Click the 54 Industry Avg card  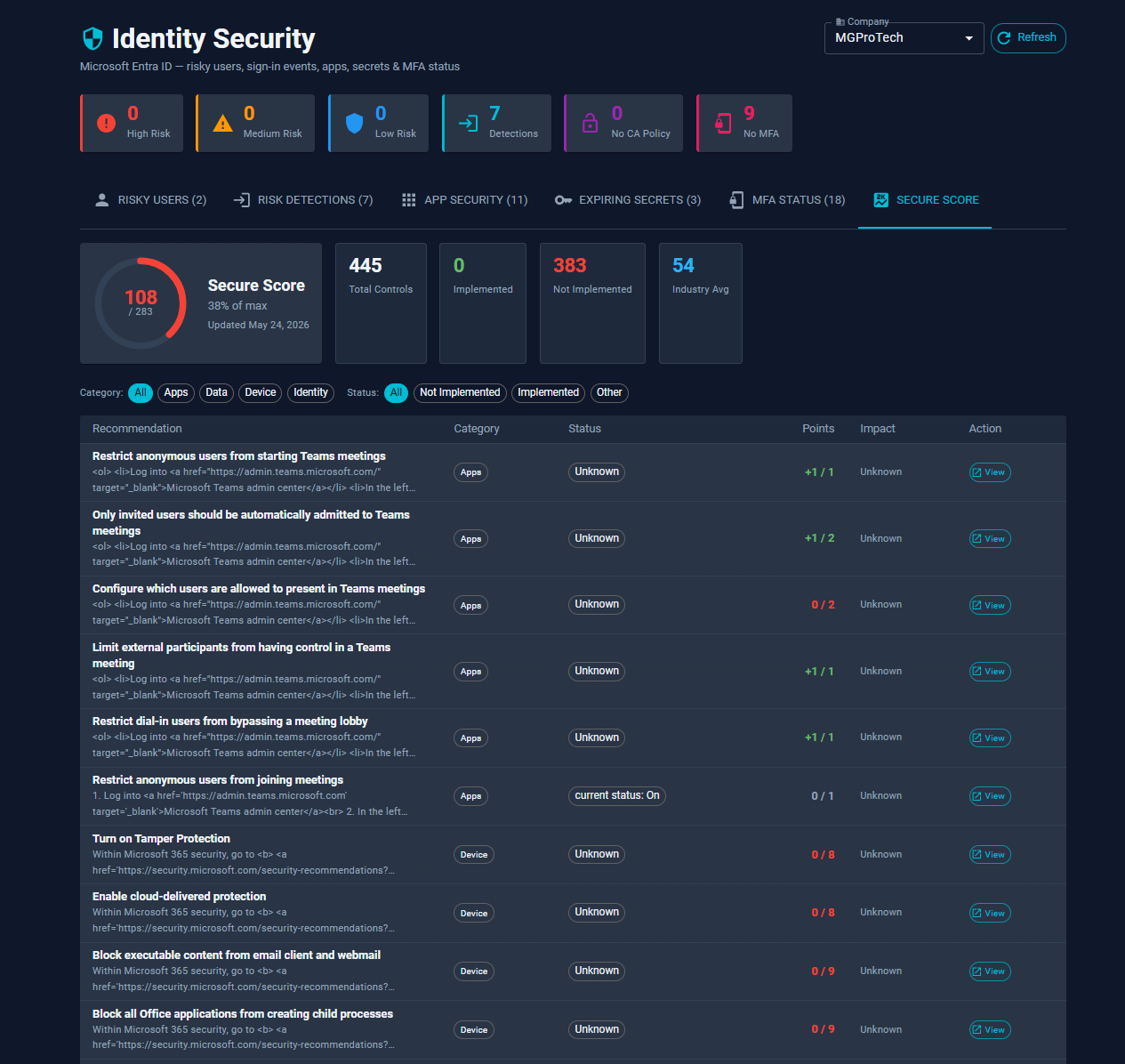701,303
